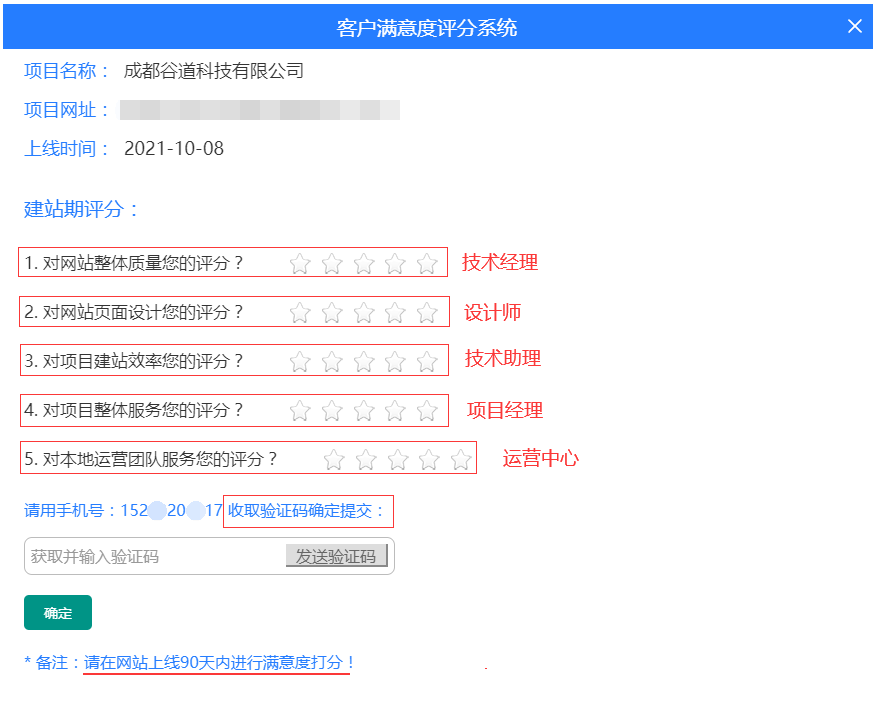This screenshot has height=721, width=877.
Task: Choose third star for overall project service
Action: [x=364, y=411]
